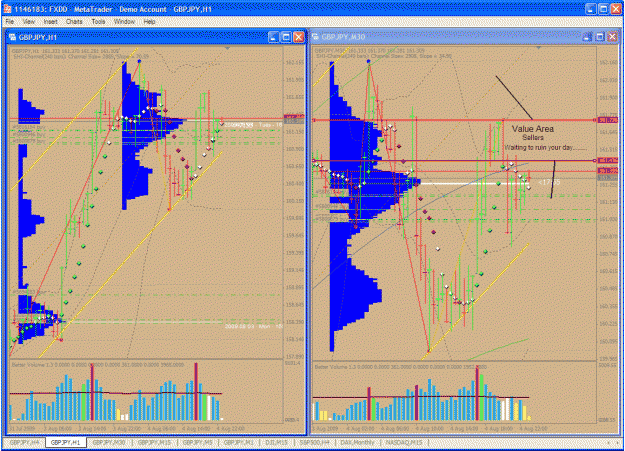Viewport: 625px width, 451px height.
Task: Open the Window menu
Action: coord(124,22)
